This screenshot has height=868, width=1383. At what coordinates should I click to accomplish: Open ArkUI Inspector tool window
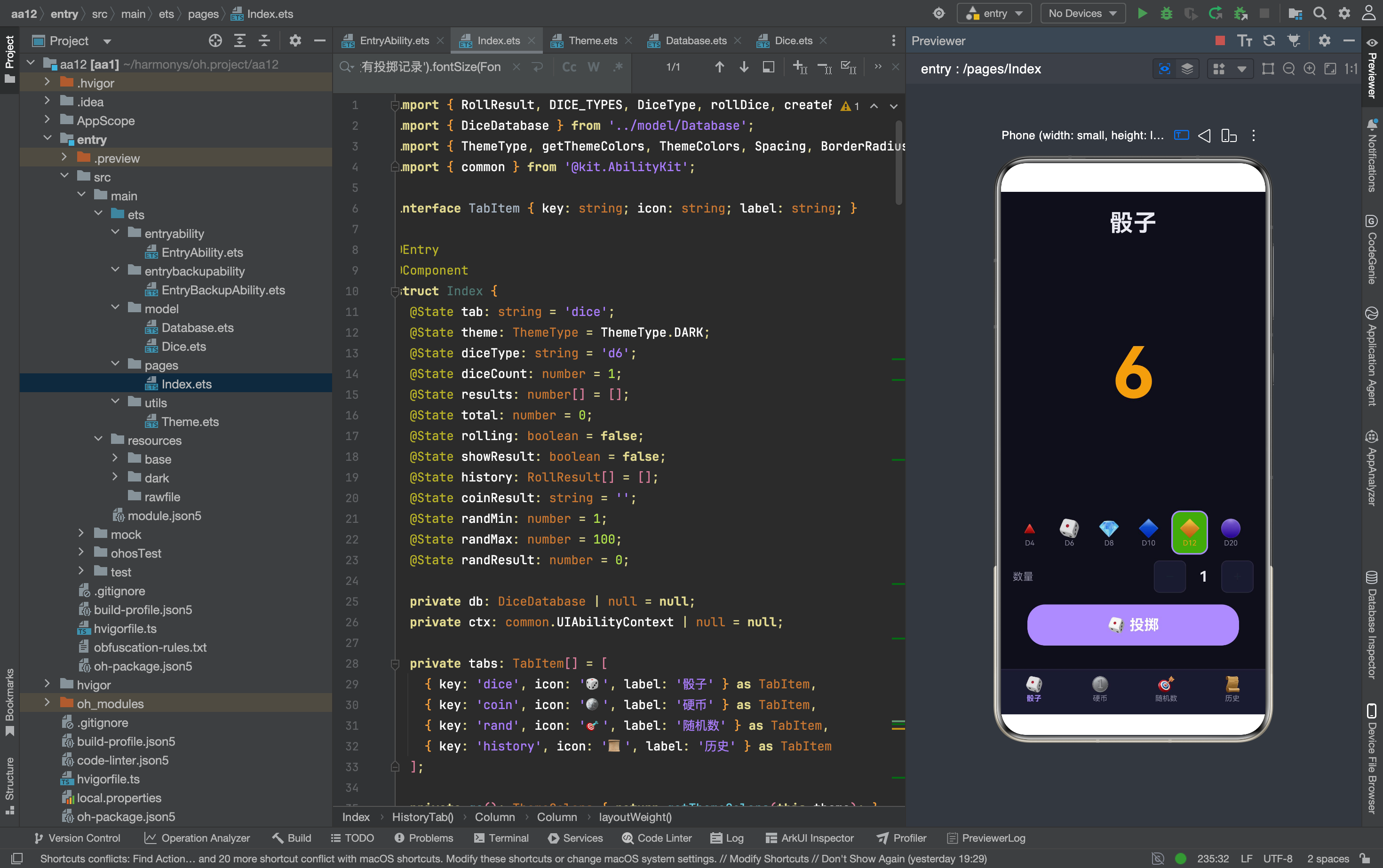tap(810, 838)
